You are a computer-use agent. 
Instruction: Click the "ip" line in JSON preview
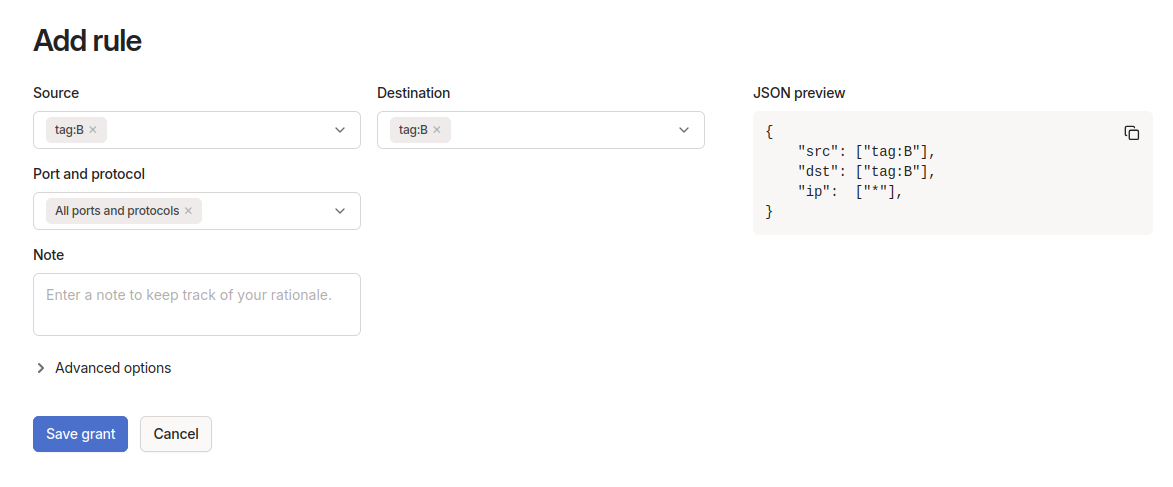[x=850, y=192]
